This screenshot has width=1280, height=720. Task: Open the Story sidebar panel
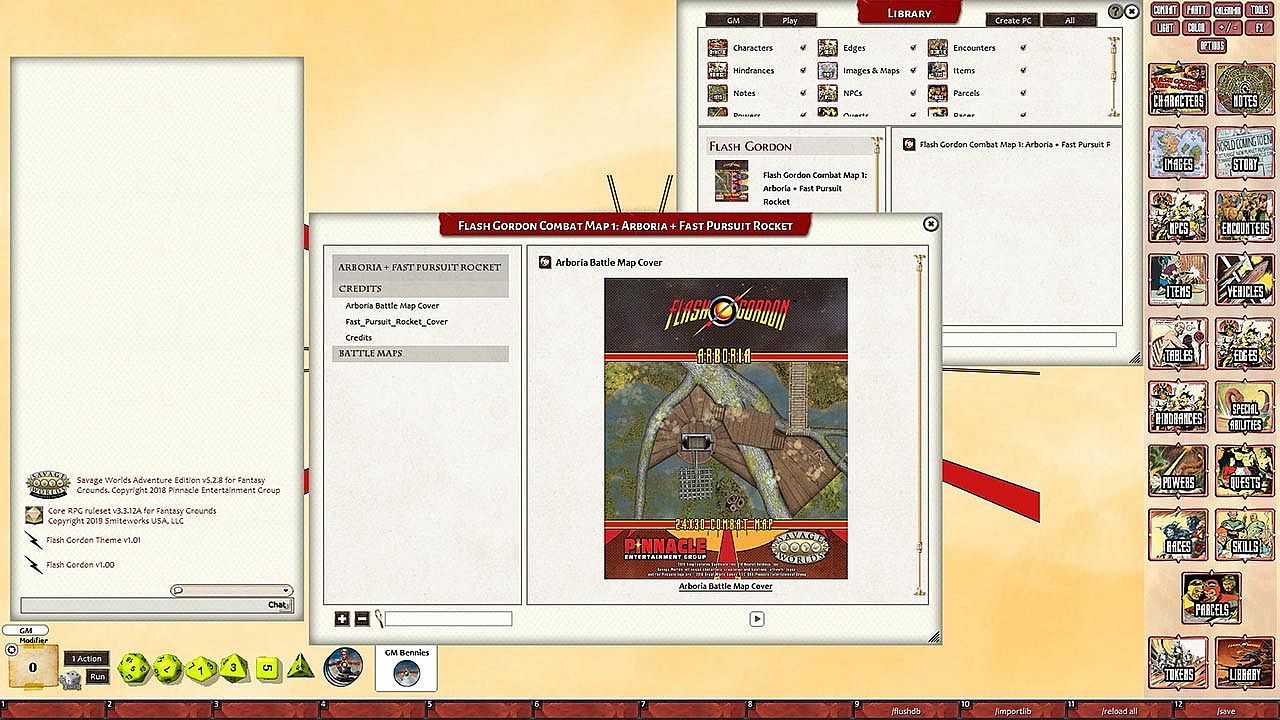pyautogui.click(x=1244, y=153)
